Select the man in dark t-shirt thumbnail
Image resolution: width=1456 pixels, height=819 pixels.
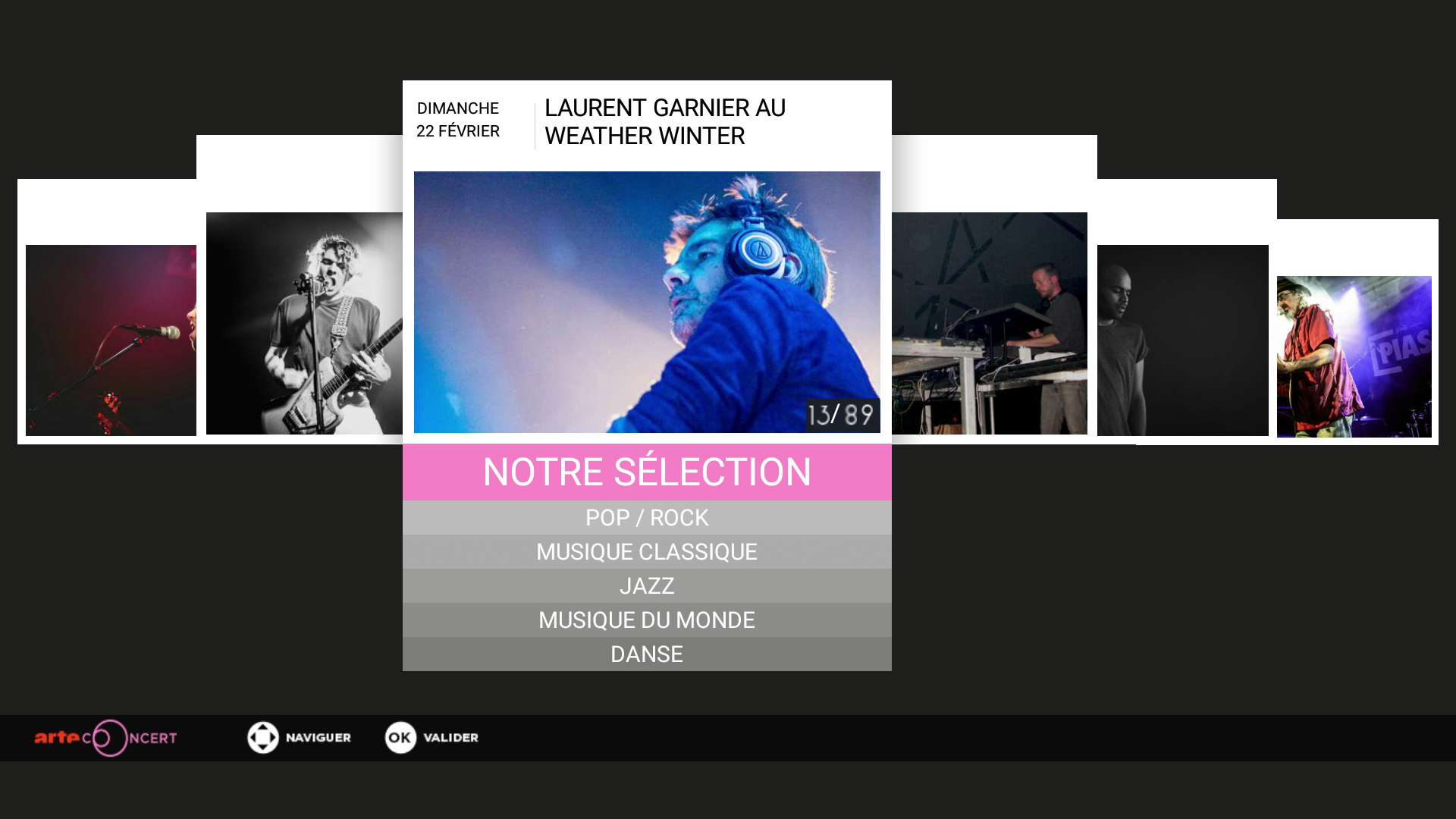click(x=1183, y=340)
